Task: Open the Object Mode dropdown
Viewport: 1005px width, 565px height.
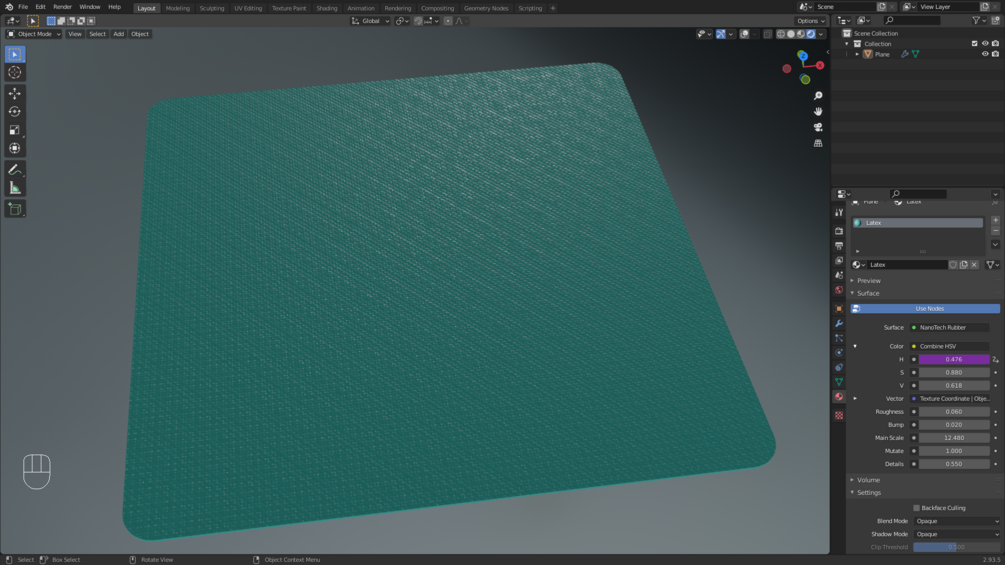Action: click(33, 34)
